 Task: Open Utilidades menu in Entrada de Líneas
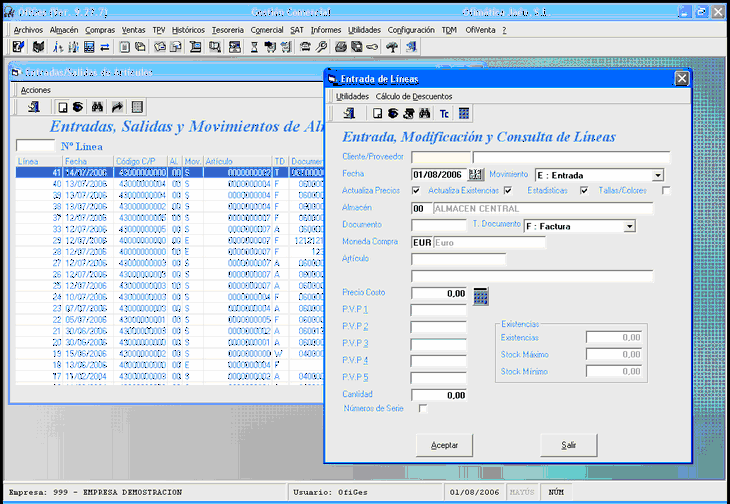click(x=352, y=96)
